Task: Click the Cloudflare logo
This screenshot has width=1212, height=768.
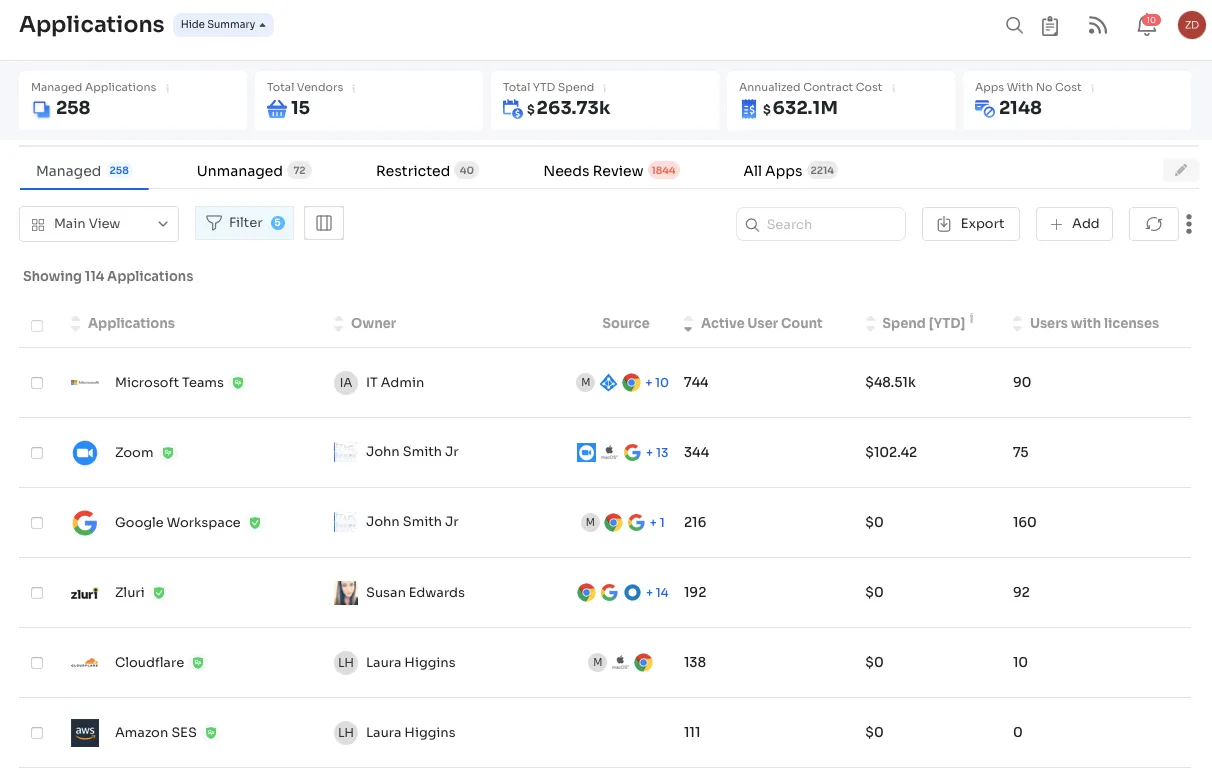Action: coord(85,662)
